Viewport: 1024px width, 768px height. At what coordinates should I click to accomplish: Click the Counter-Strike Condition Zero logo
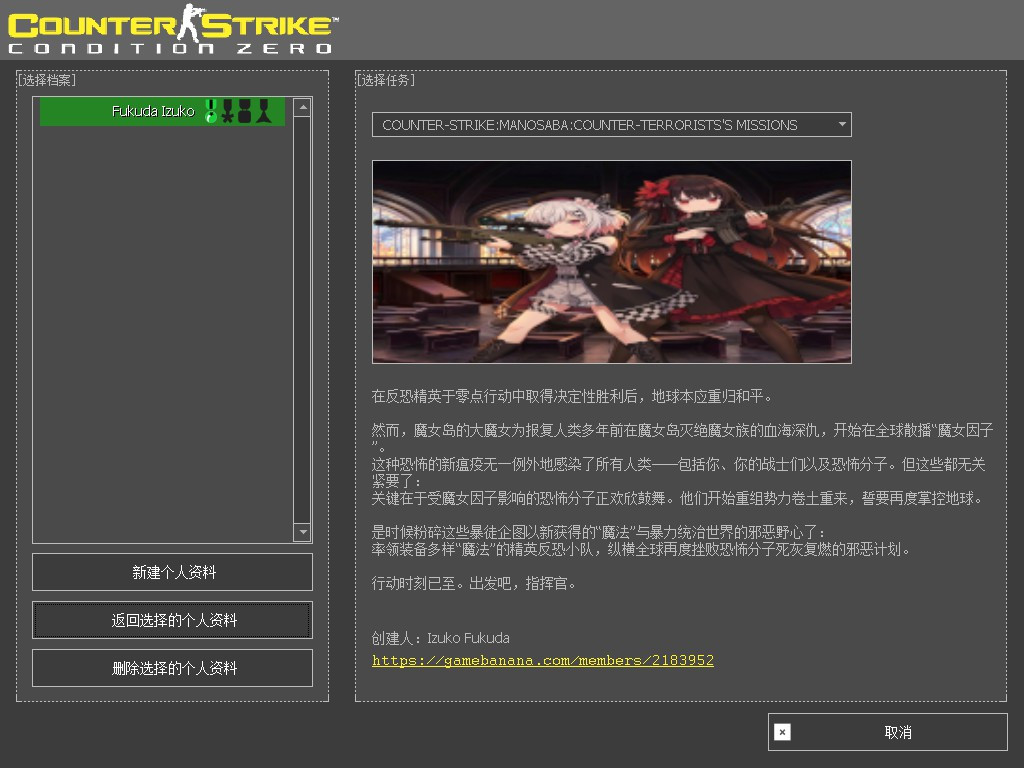tap(173, 29)
